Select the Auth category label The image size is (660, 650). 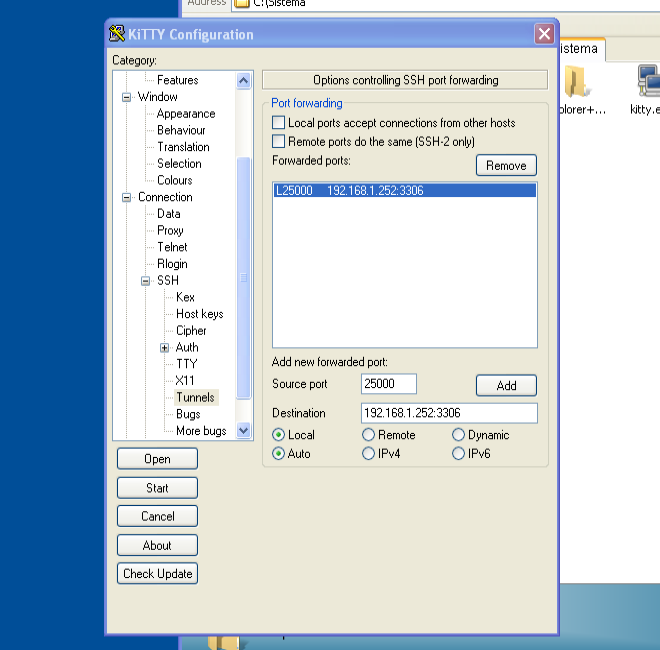[187, 347]
